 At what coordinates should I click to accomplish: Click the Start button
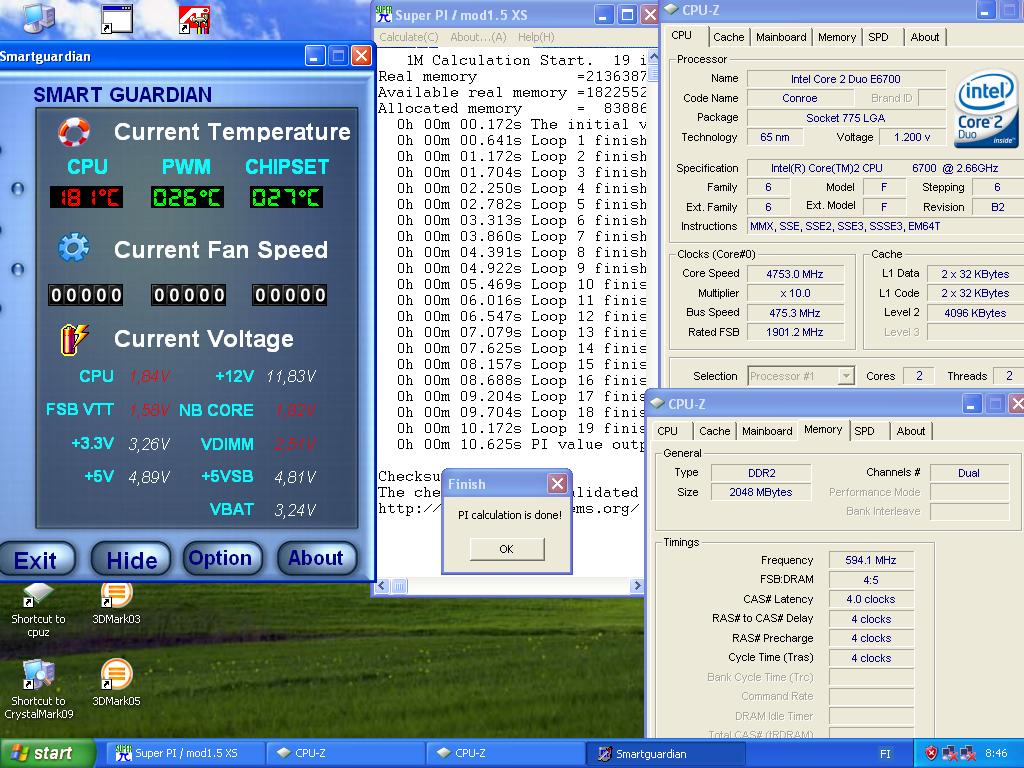point(47,753)
